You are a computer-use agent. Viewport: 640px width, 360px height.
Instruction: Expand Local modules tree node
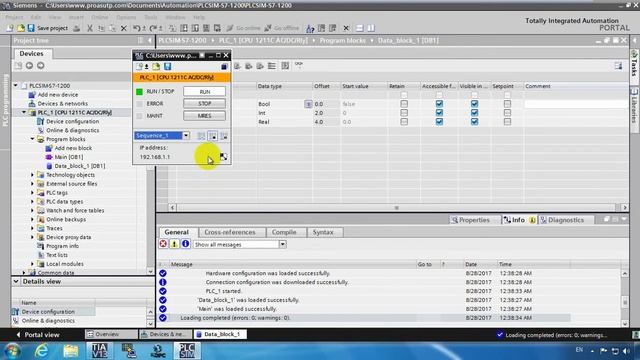[x=32, y=264]
